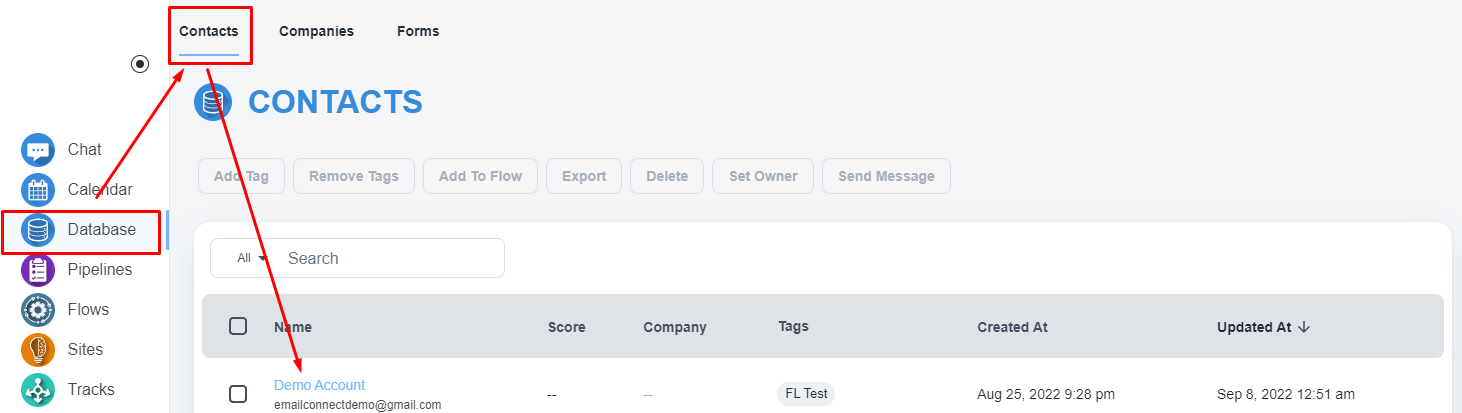The width and height of the screenshot is (1462, 413).
Task: Click the Export button
Action: pos(584,176)
